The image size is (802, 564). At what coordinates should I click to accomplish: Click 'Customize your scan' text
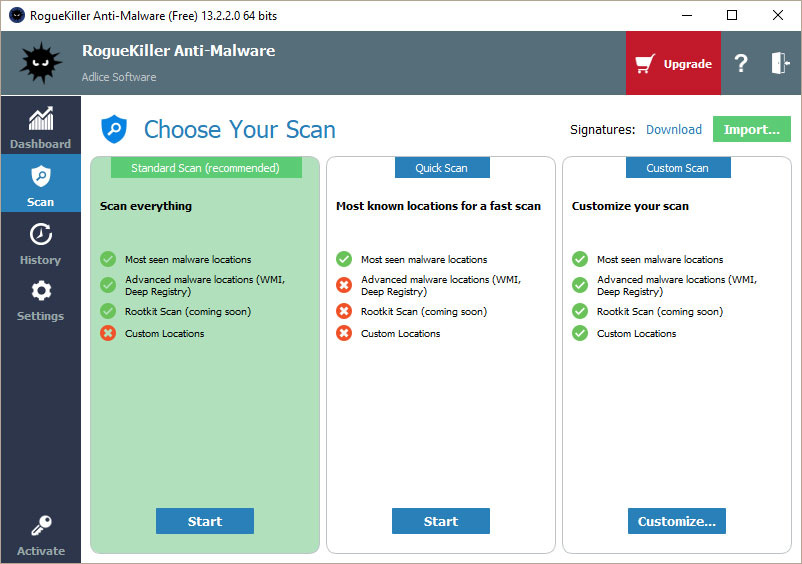(x=630, y=206)
